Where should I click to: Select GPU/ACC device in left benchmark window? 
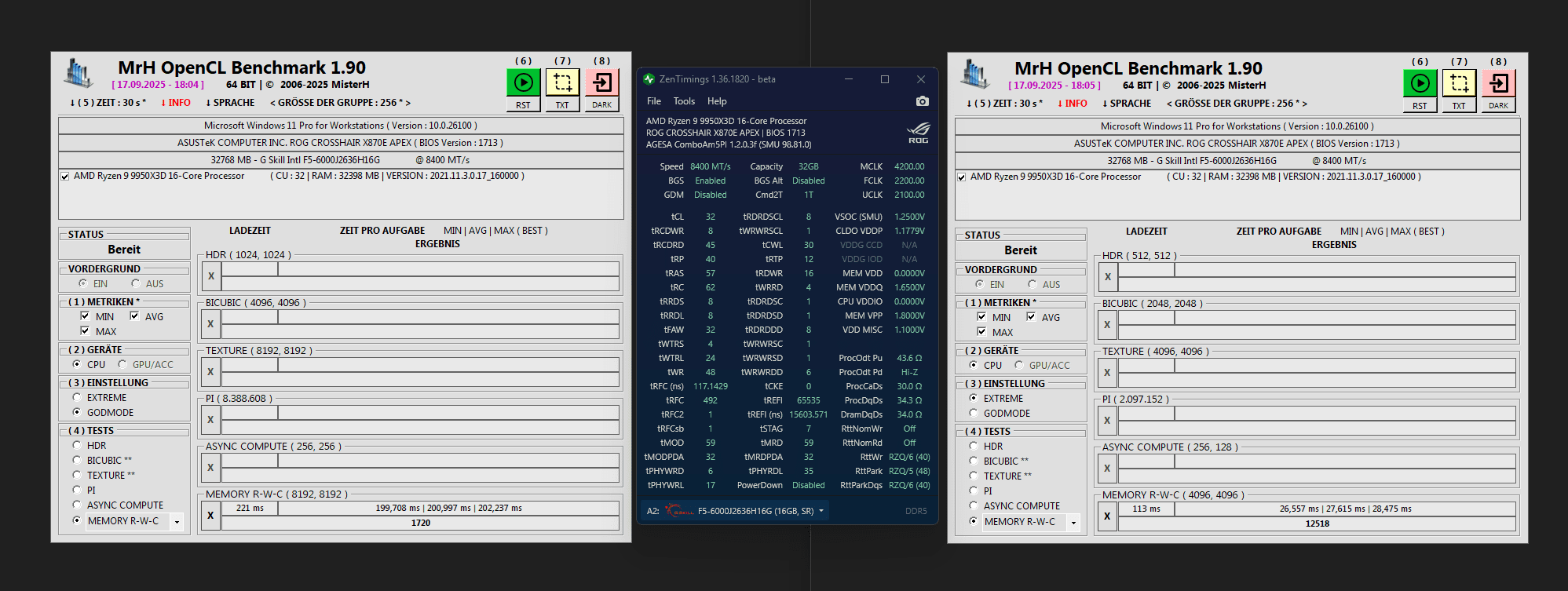tap(122, 364)
